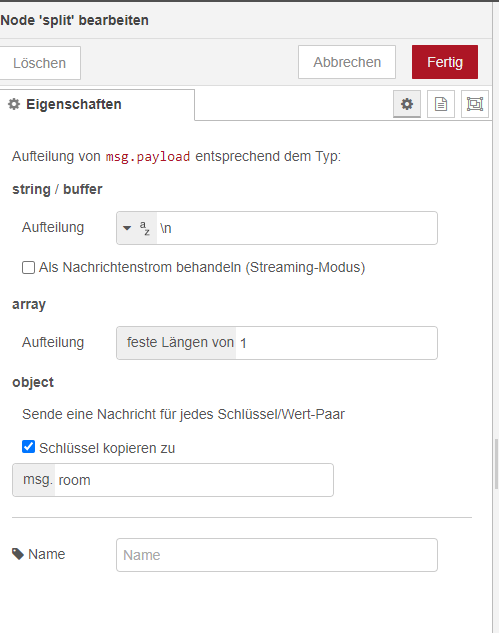This screenshot has height=633, width=499.
Task: Open node appearance settings icon
Action: (x=475, y=104)
